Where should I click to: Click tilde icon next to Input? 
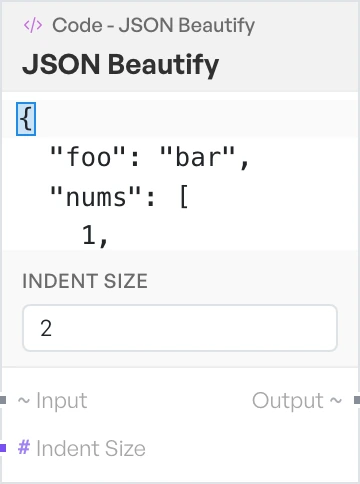tap(24, 400)
